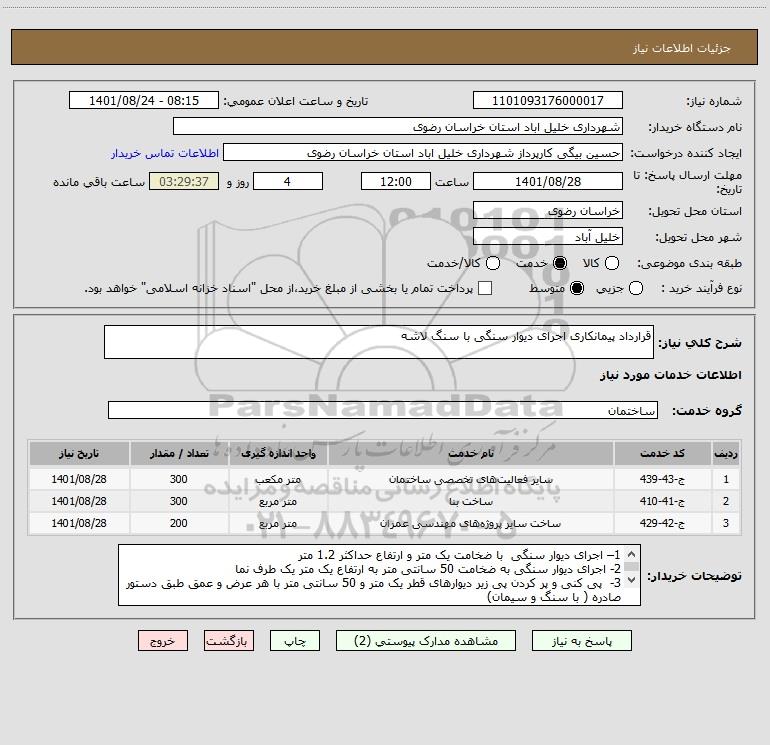
Task: Click the days remaining field showing 4
Action: (x=288, y=181)
